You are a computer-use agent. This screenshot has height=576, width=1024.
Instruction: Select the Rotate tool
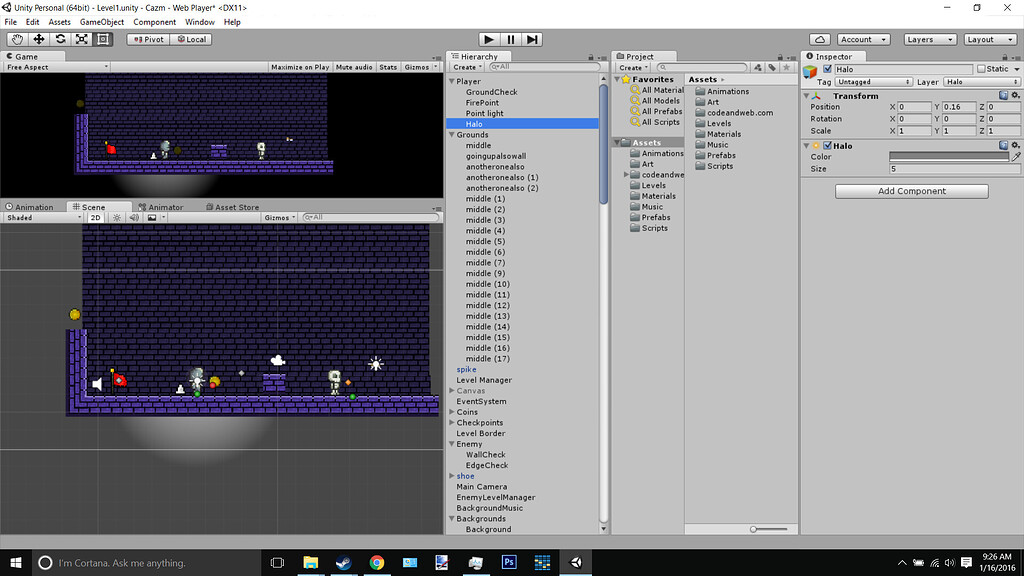pos(60,38)
